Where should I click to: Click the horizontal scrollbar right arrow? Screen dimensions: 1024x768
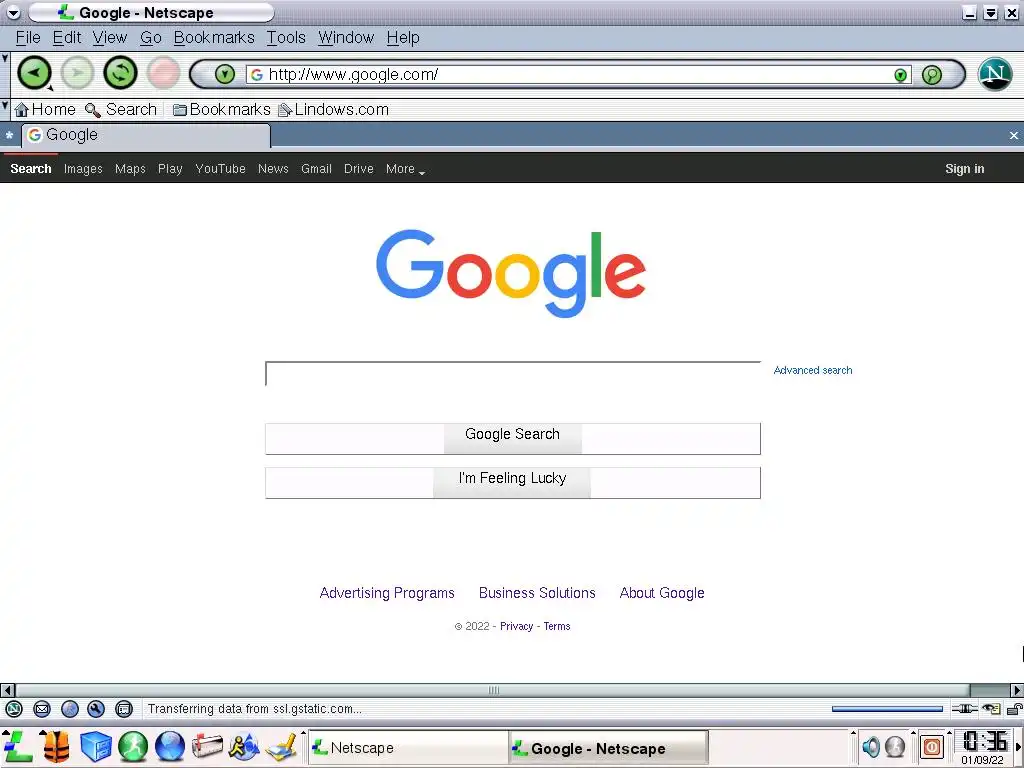tap(1017, 690)
